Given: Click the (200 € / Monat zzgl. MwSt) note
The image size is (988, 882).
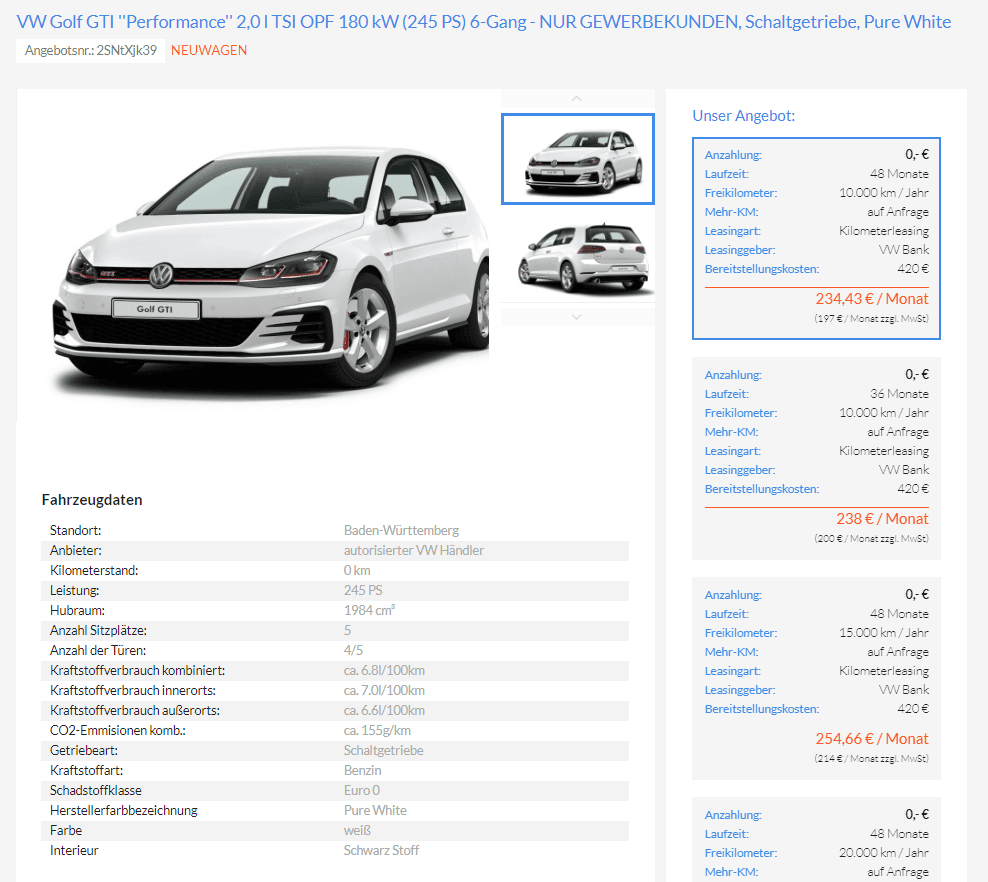Looking at the screenshot, I should click(871, 539).
